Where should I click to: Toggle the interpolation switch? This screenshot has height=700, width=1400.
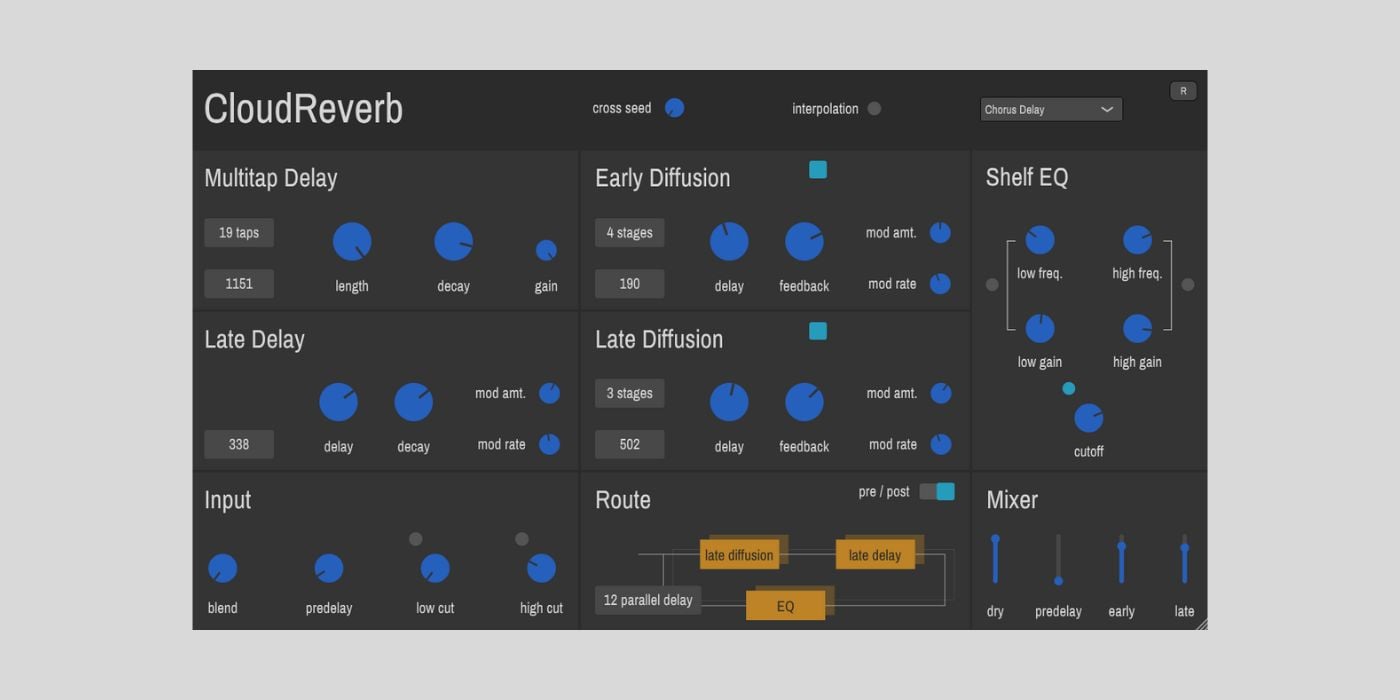click(x=874, y=109)
